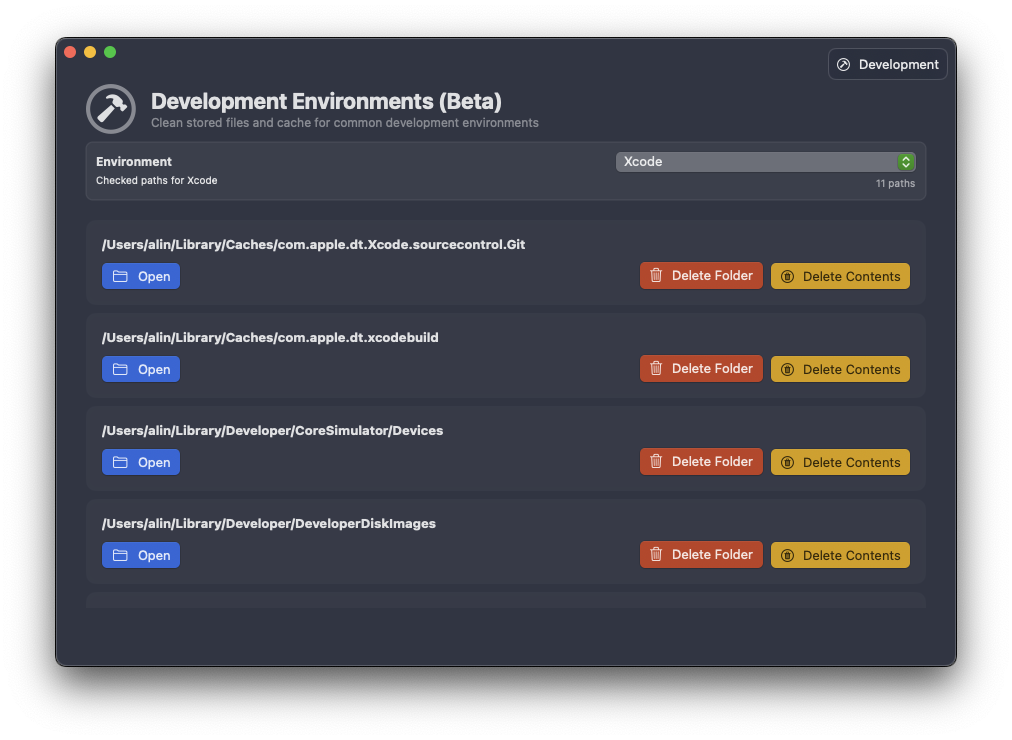The height and width of the screenshot is (740, 1012).
Task: Click circled trash icon for sourcecontrol.Git contents
Action: click(x=787, y=277)
